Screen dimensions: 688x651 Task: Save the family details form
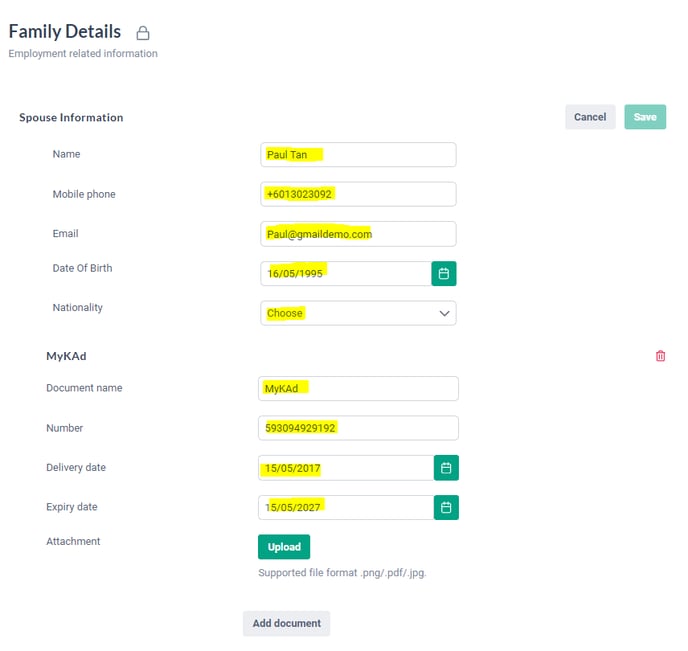tap(645, 117)
